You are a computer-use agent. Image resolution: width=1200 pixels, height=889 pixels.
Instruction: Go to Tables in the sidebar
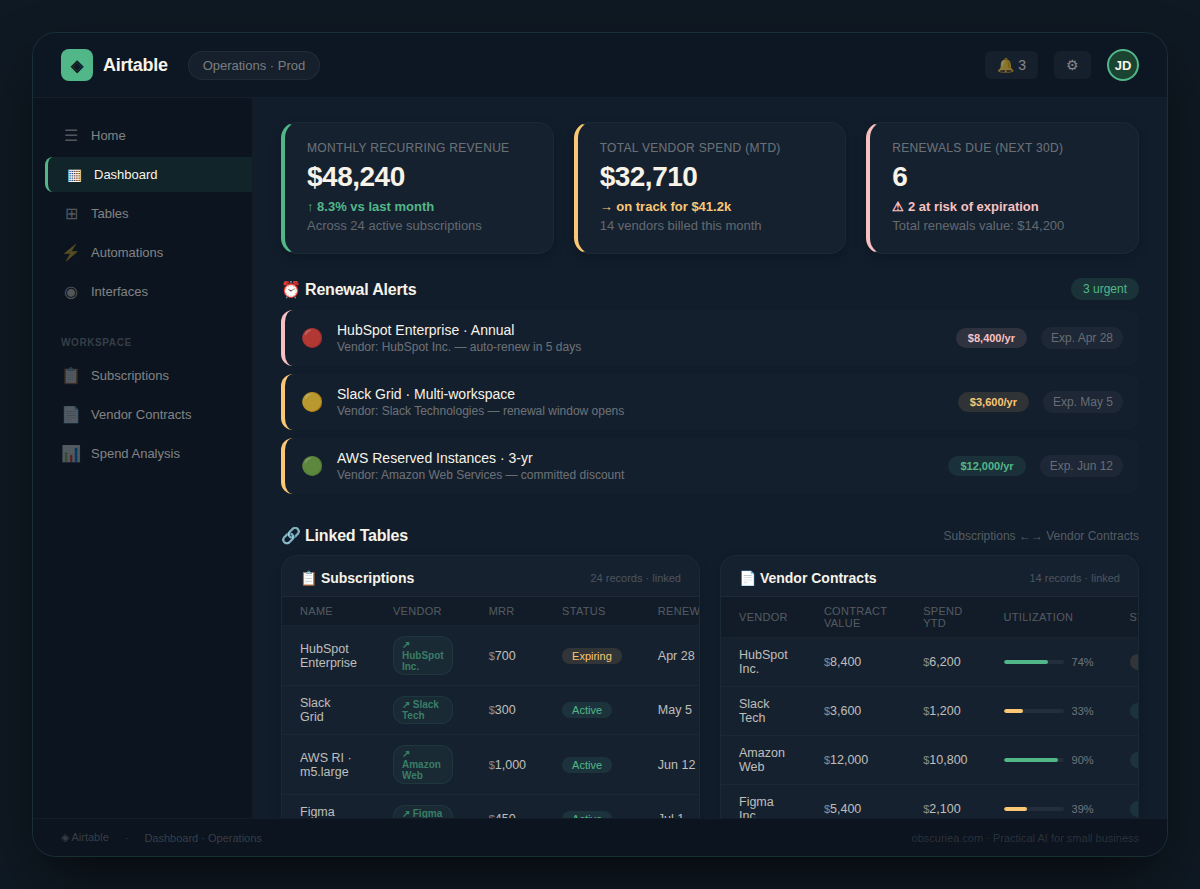[148, 213]
